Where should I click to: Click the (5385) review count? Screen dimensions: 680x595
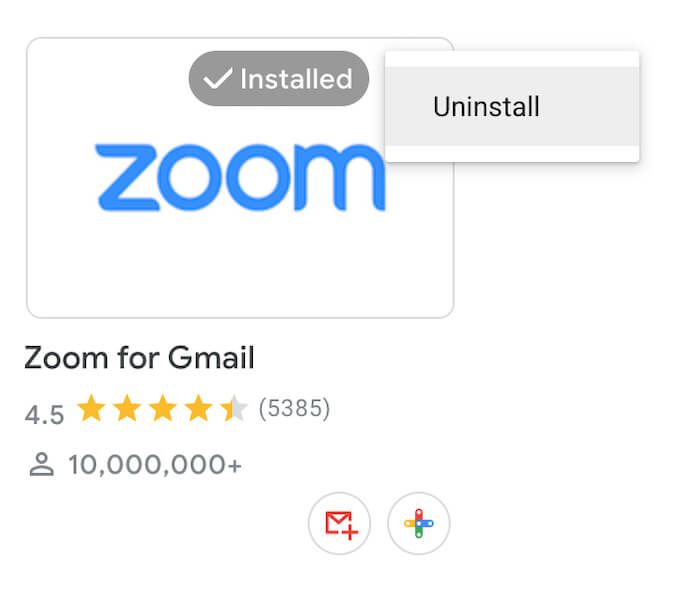click(x=294, y=408)
